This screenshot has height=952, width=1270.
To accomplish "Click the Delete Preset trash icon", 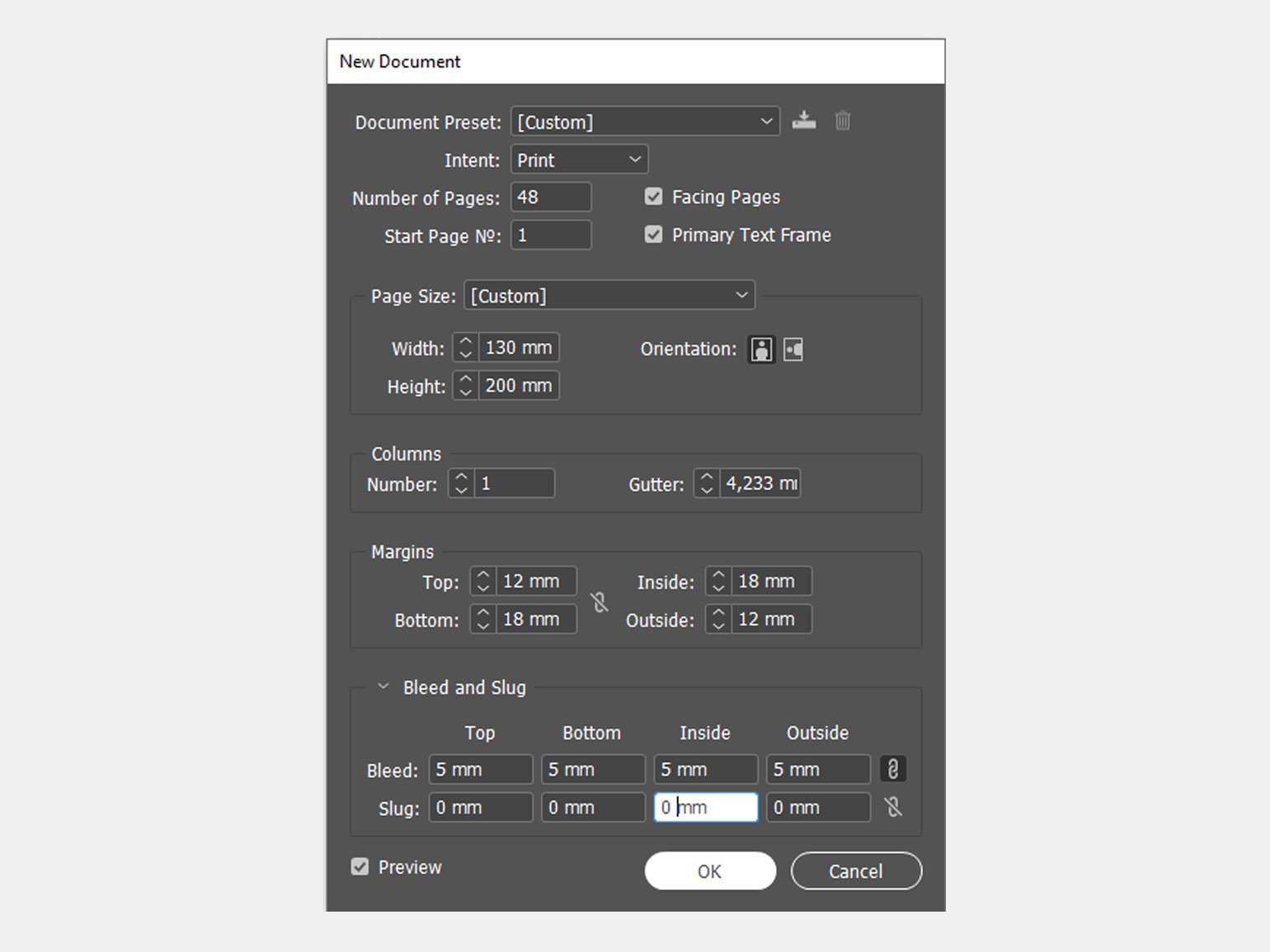I will point(842,121).
